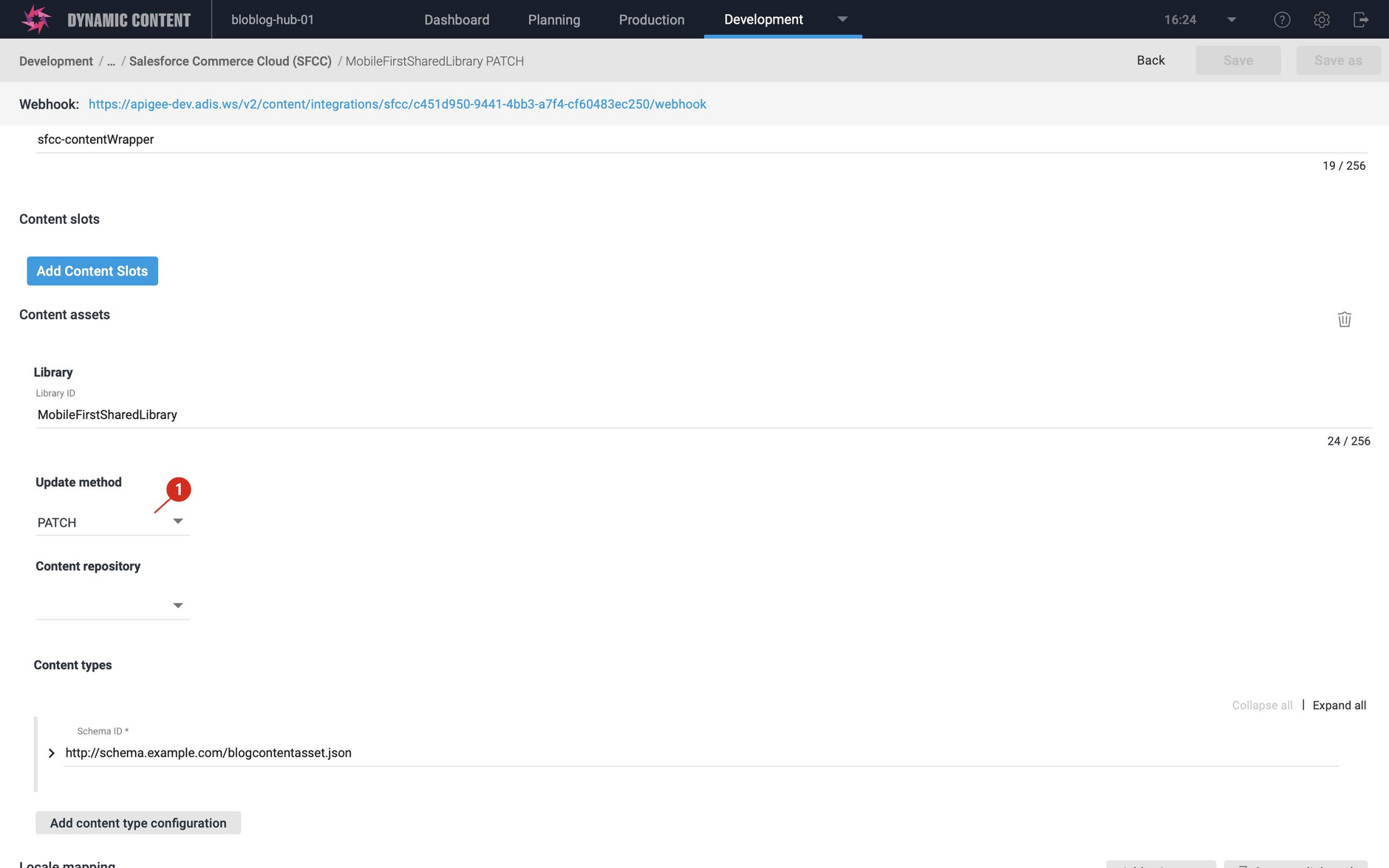The width and height of the screenshot is (1389, 868).
Task: Delete the content assets with trash icon
Action: (x=1344, y=319)
